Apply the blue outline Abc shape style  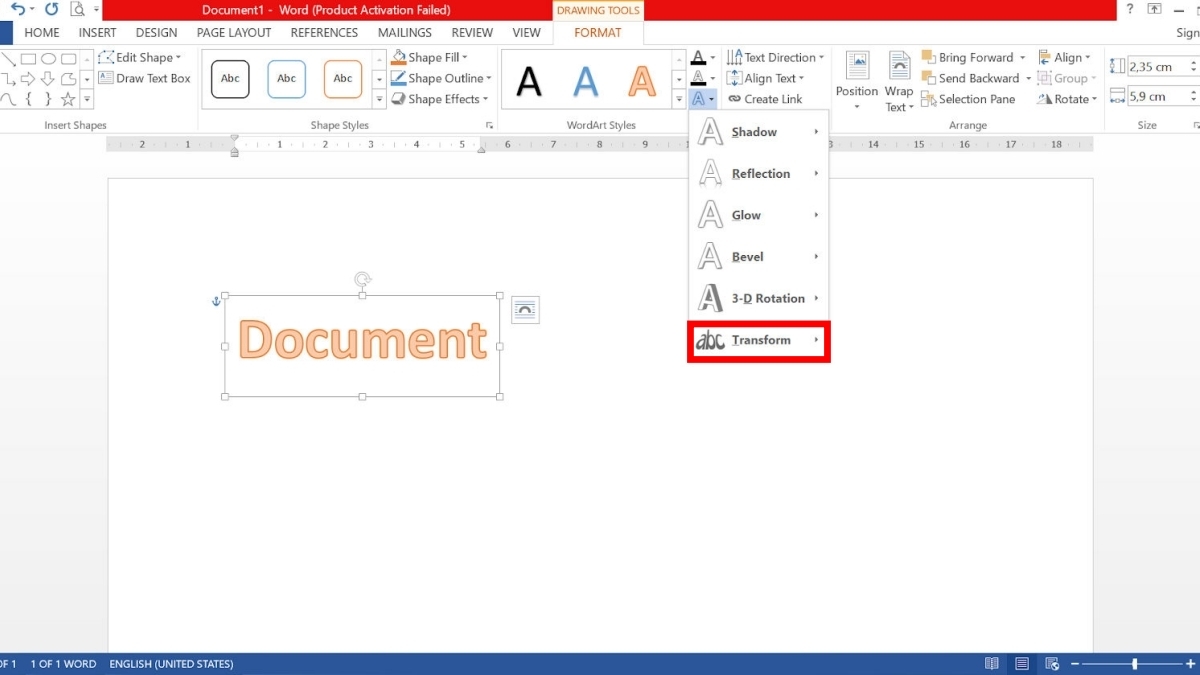coord(287,79)
